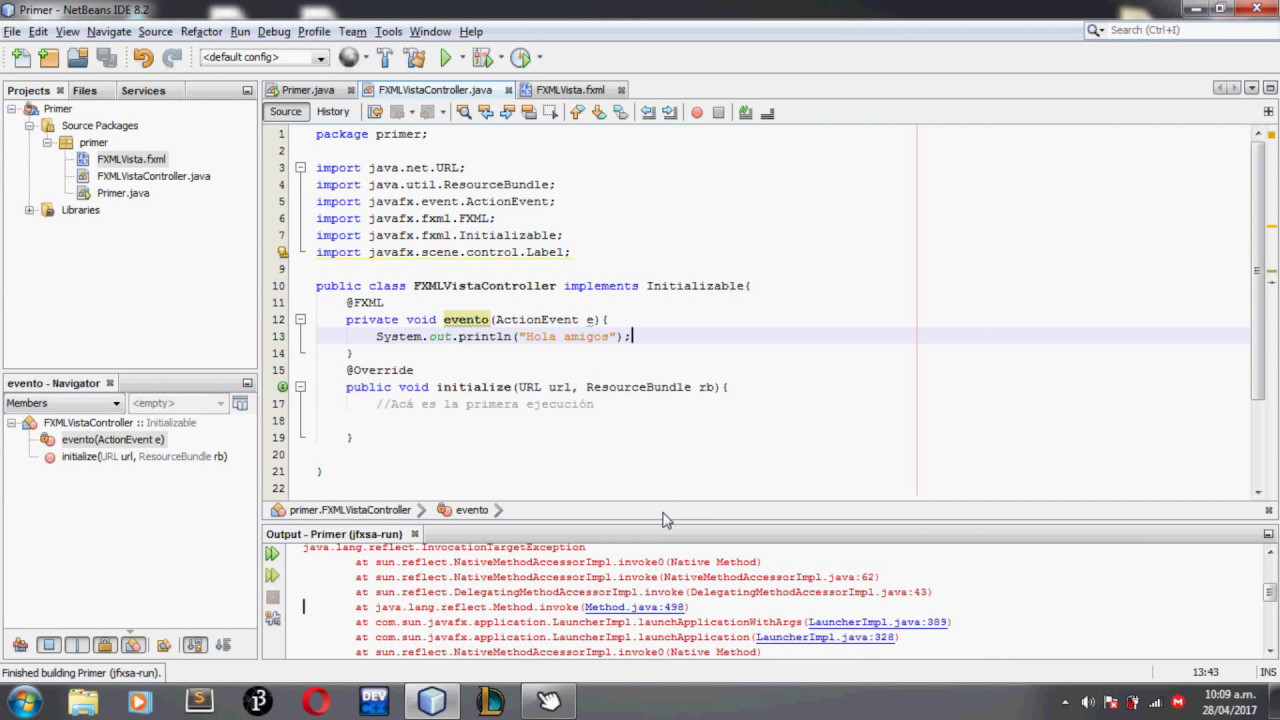Screen dimensions: 1280x720
Task: Click the Uncomment lines icon
Action: pyautogui.click(x=767, y=112)
